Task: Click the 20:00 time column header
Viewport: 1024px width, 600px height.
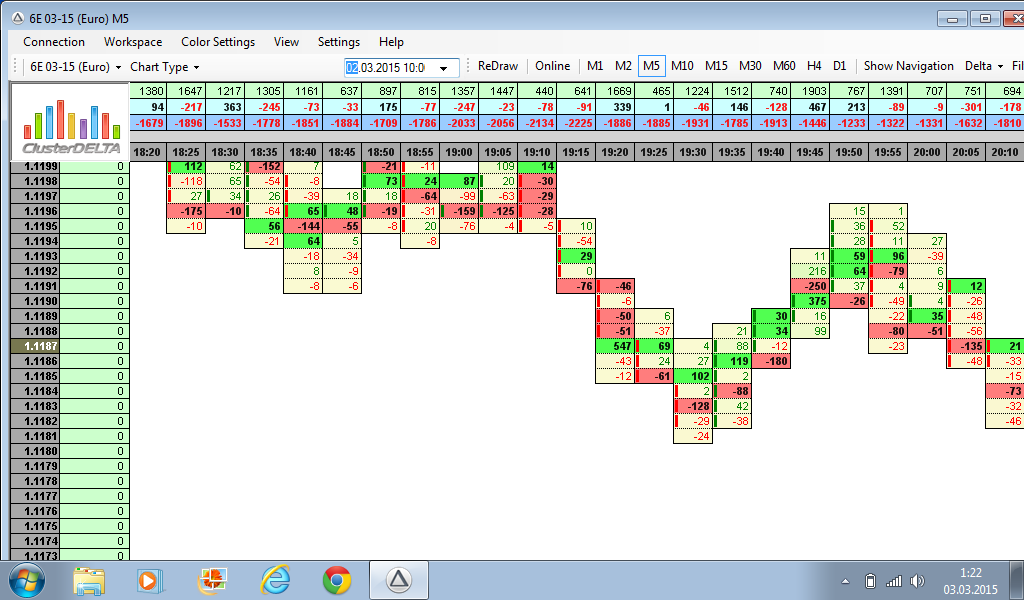Action: [x=927, y=152]
